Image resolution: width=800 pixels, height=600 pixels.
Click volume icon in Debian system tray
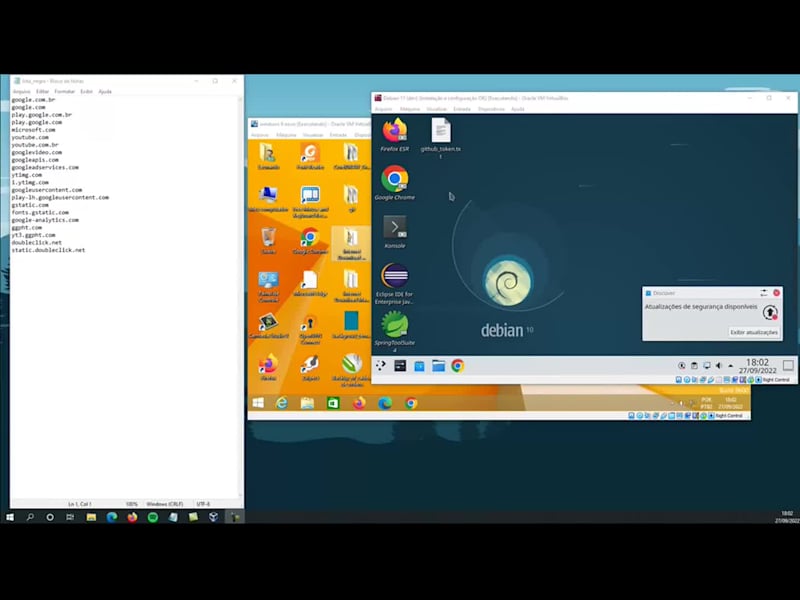tap(719, 365)
